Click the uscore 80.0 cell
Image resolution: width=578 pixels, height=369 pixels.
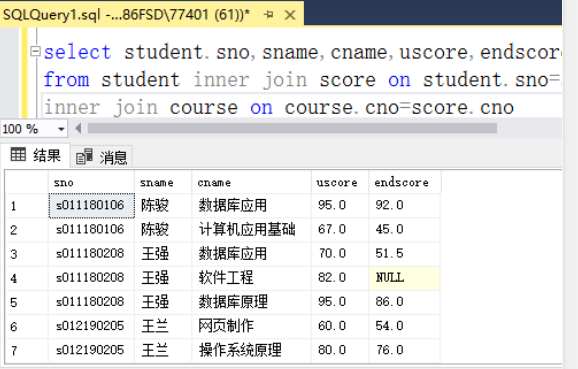click(340, 351)
